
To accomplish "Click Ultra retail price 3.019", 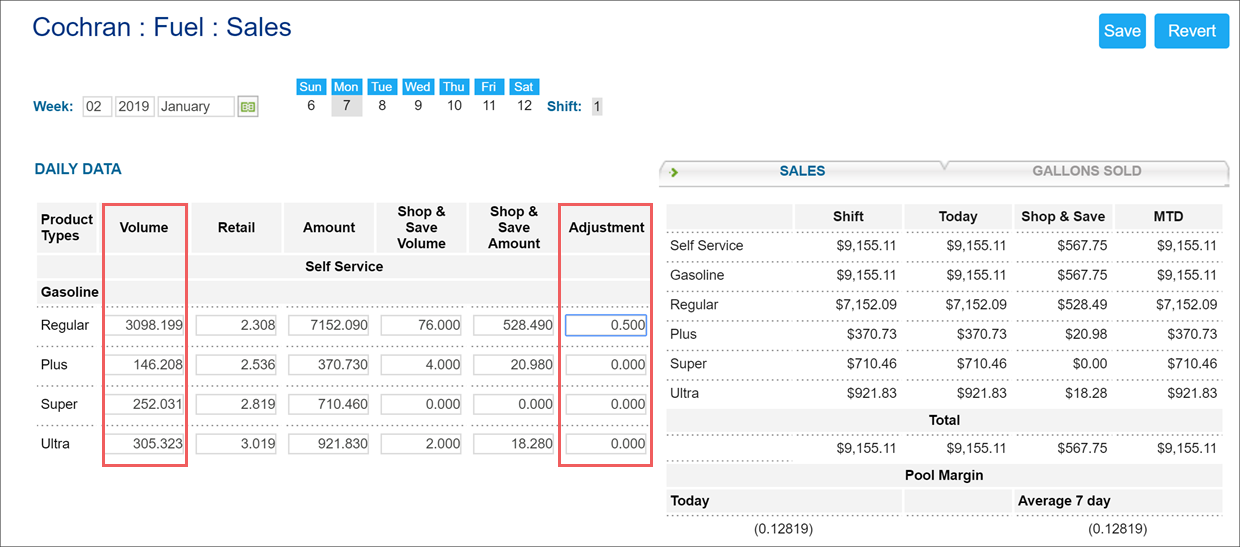I will [x=237, y=444].
